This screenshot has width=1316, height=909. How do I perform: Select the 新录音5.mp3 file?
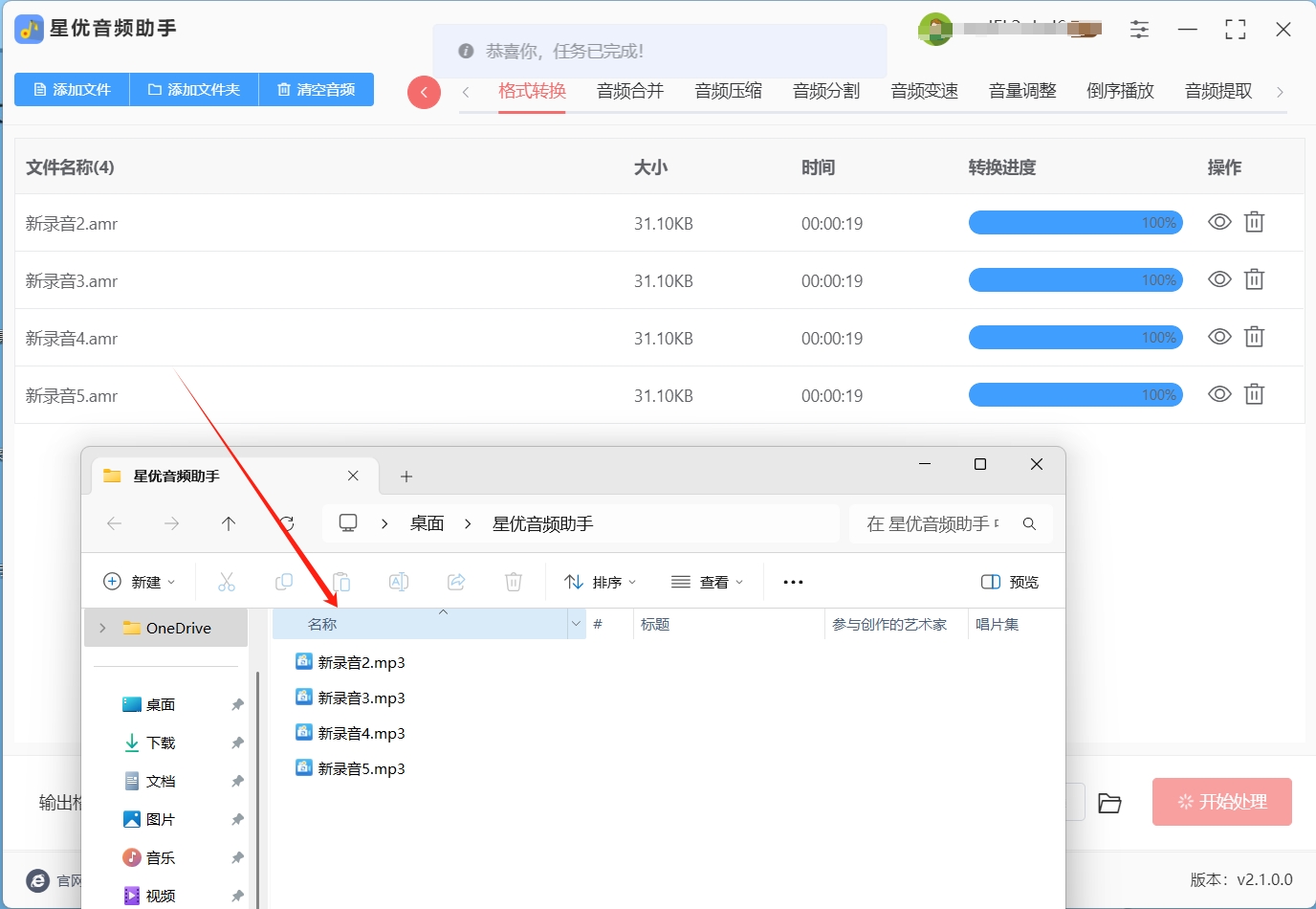350,768
